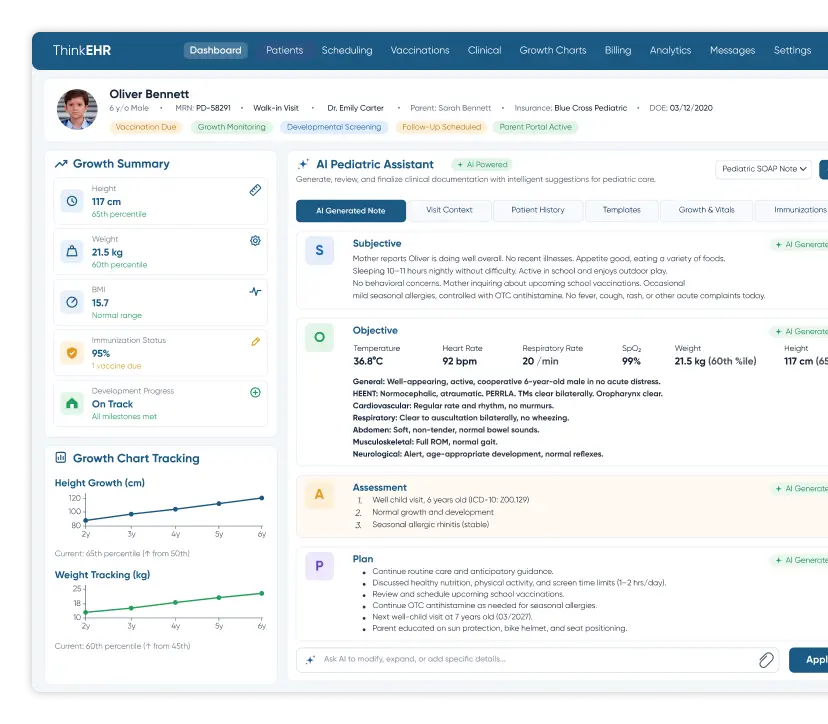Click the sparkle icon beside AI Pediatric Assistant
Viewport: 828px width, 724px height.
pos(304,164)
